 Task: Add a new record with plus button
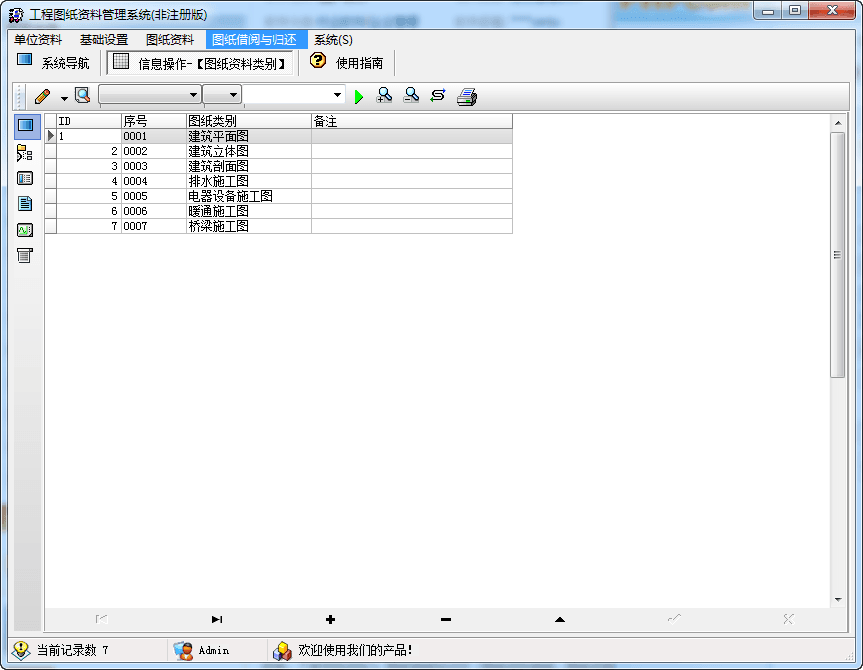click(x=330, y=619)
